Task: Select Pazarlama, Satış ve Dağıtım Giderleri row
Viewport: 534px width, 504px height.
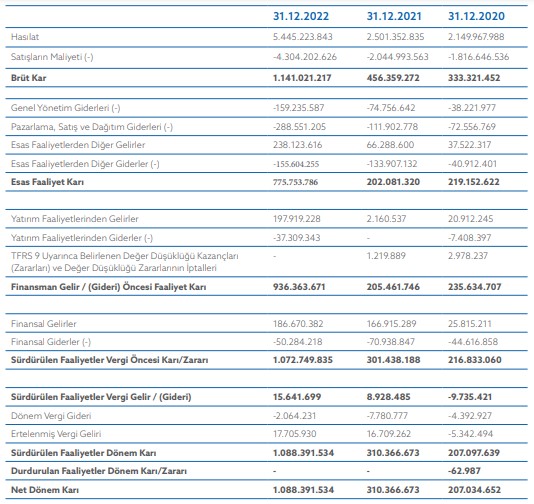Action: [267, 127]
